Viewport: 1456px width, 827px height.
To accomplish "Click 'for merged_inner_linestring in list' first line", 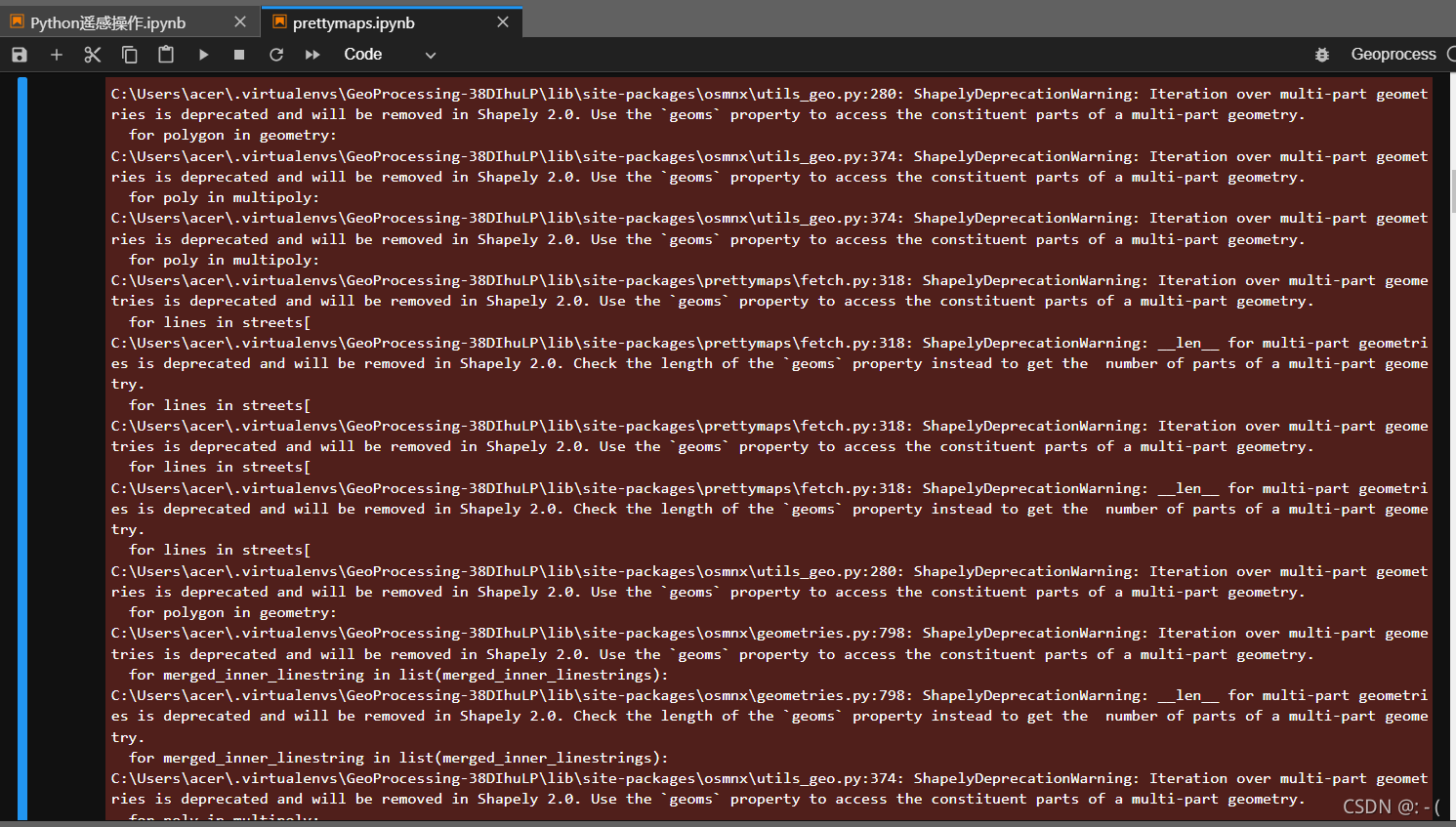I will (398, 675).
